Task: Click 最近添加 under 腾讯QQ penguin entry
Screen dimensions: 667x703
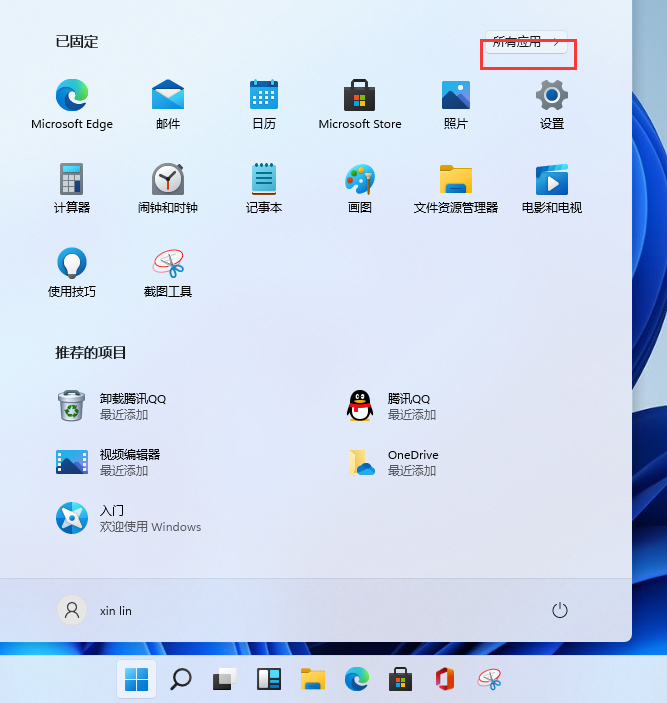Action: click(411, 414)
